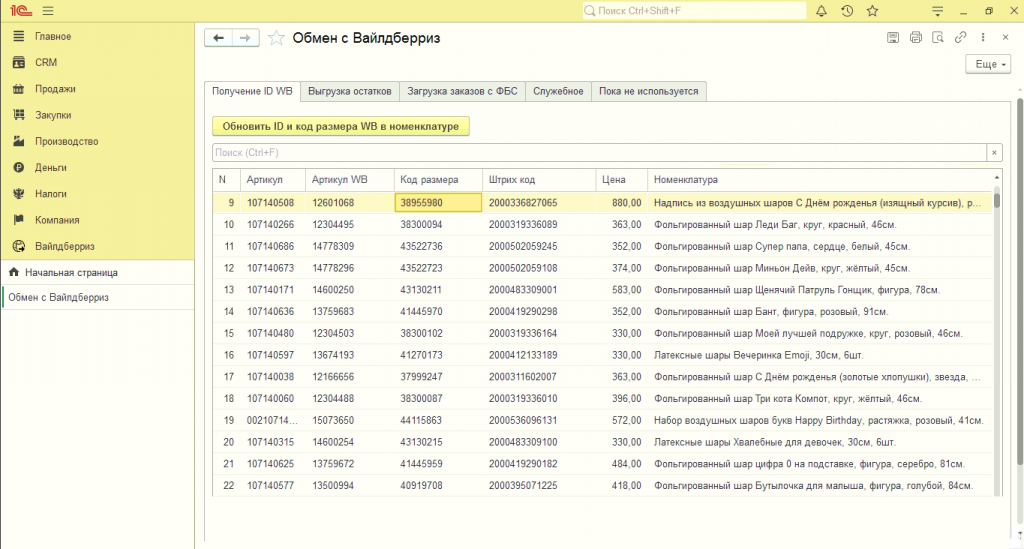Focus the Поиск (Ctrl+F) table search field
This screenshot has width=1024, height=549.
coord(599,152)
